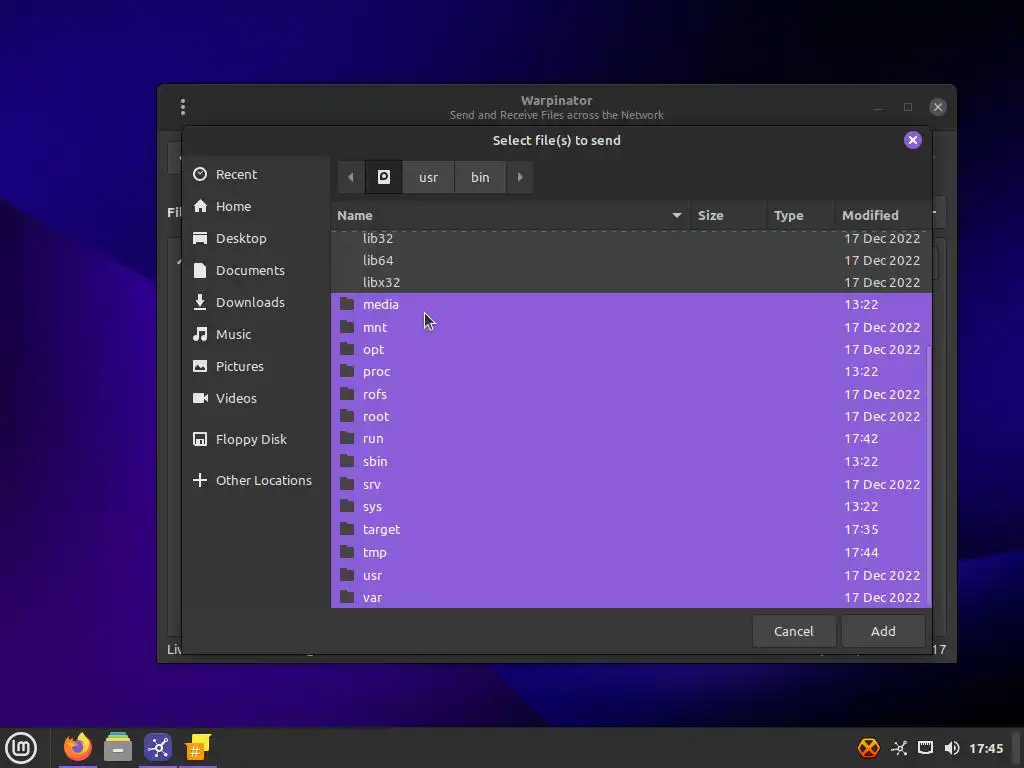Open Desktop location in sidebar
1024x768 pixels.
point(256,238)
